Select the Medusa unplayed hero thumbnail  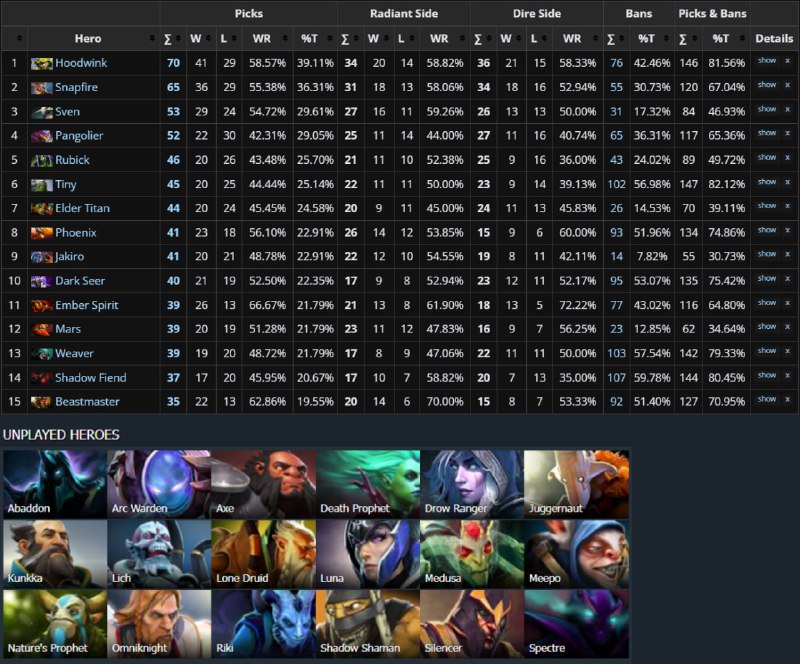point(472,554)
